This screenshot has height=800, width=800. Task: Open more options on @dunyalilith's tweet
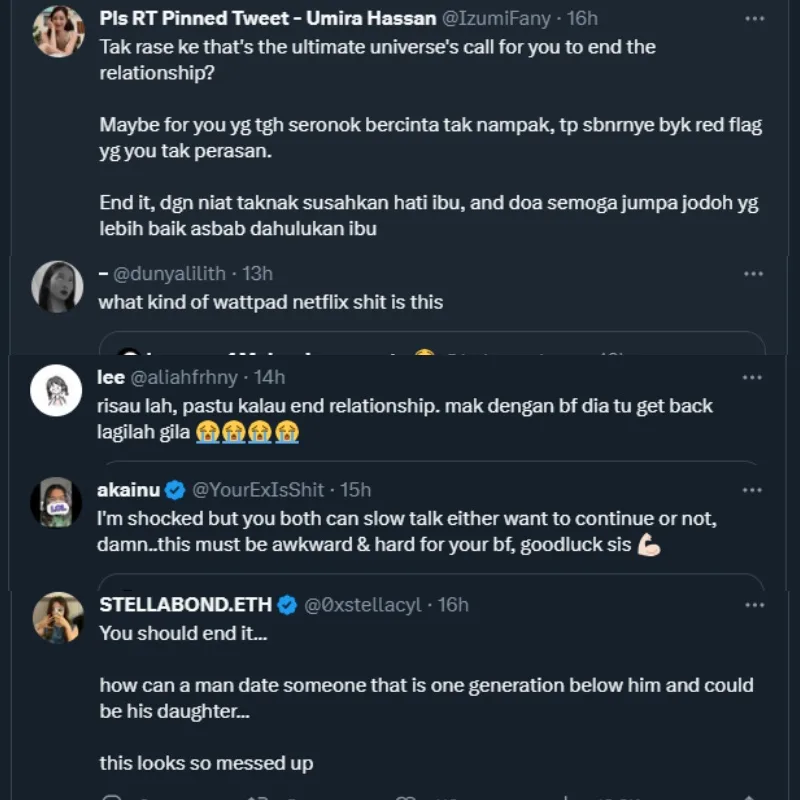point(753,273)
